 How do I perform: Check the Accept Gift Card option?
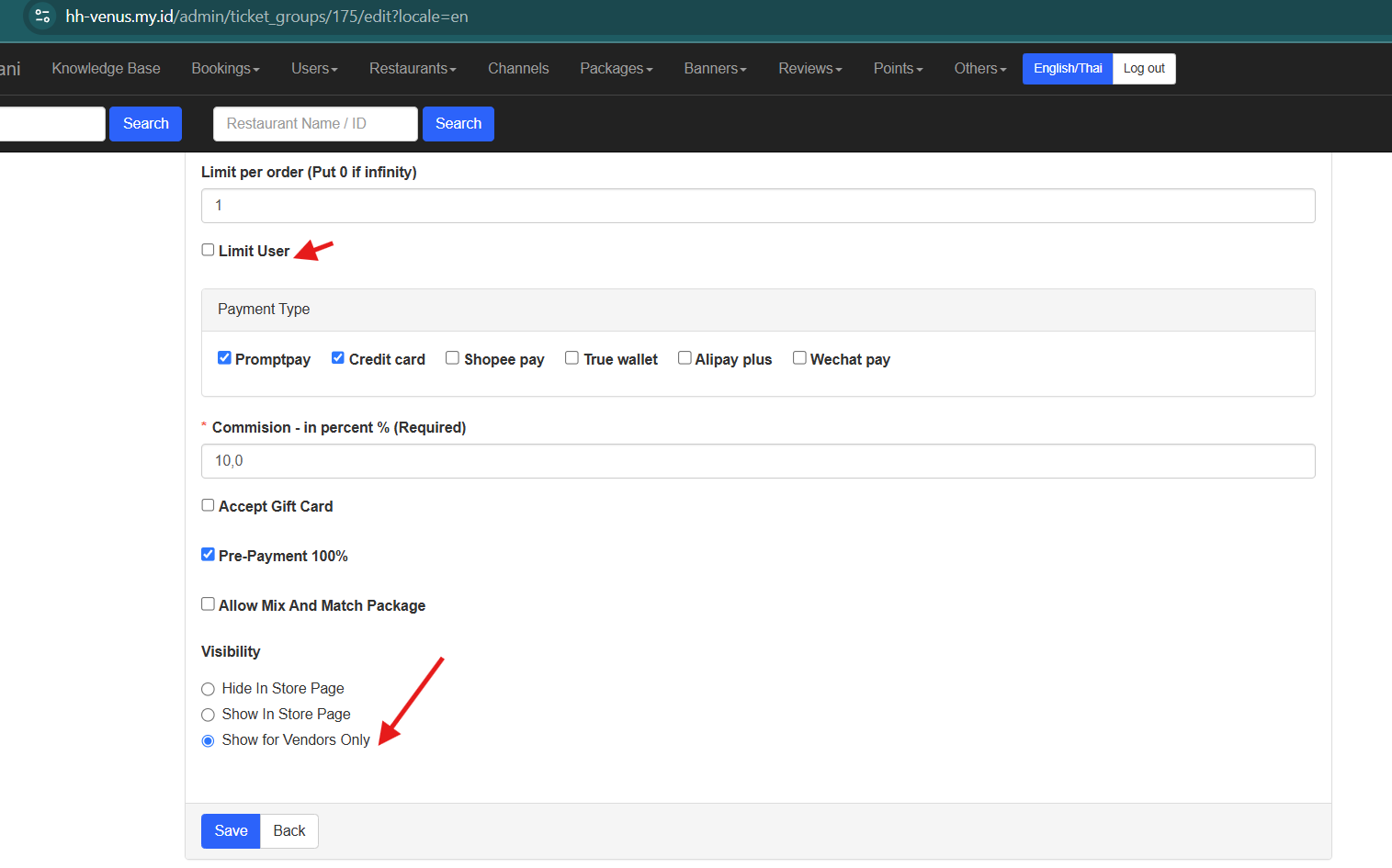pyautogui.click(x=209, y=505)
